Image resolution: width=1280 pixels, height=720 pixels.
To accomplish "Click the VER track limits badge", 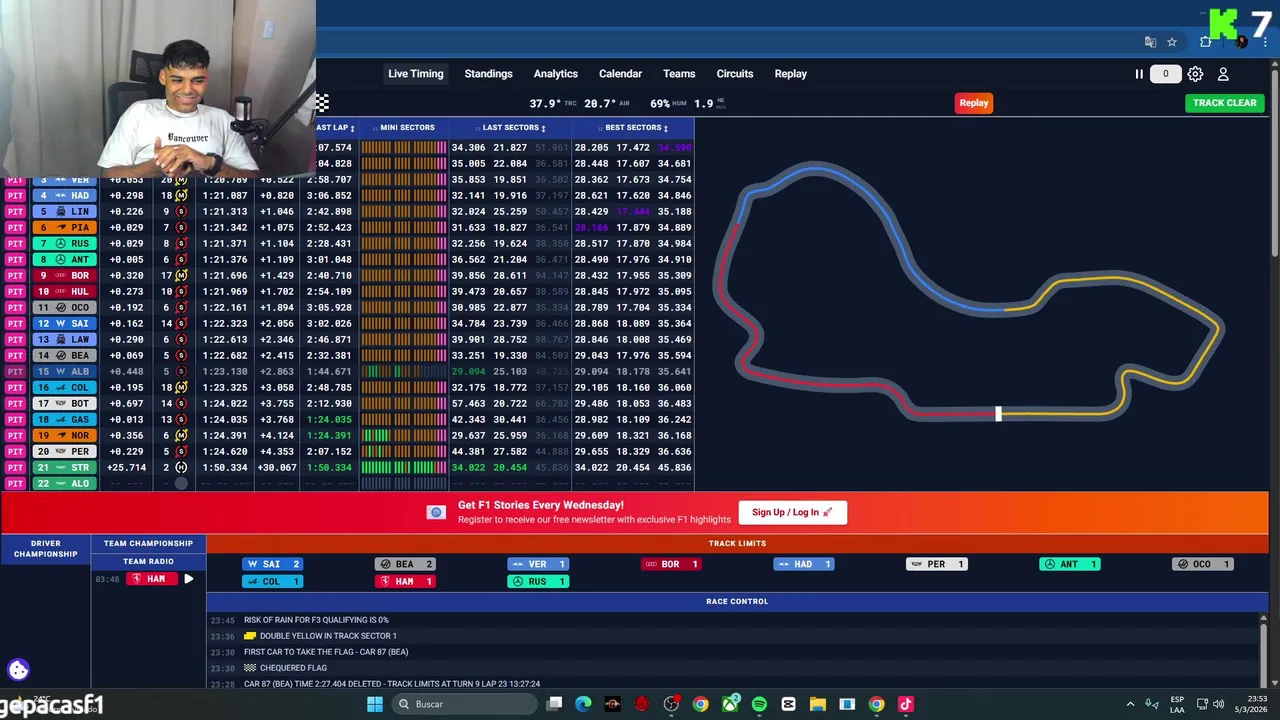I will point(538,564).
